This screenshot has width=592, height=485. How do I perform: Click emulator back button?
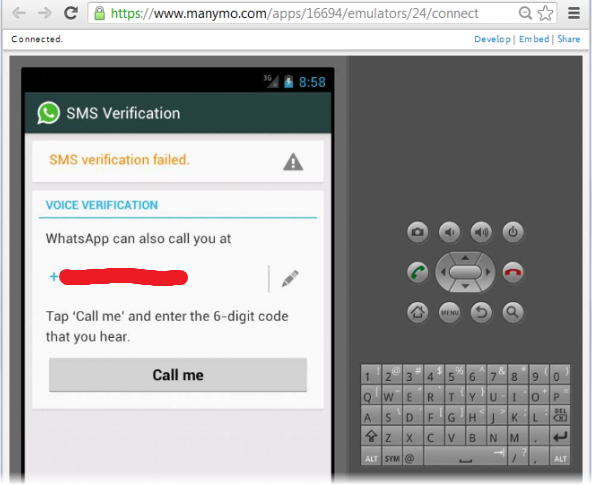481,312
